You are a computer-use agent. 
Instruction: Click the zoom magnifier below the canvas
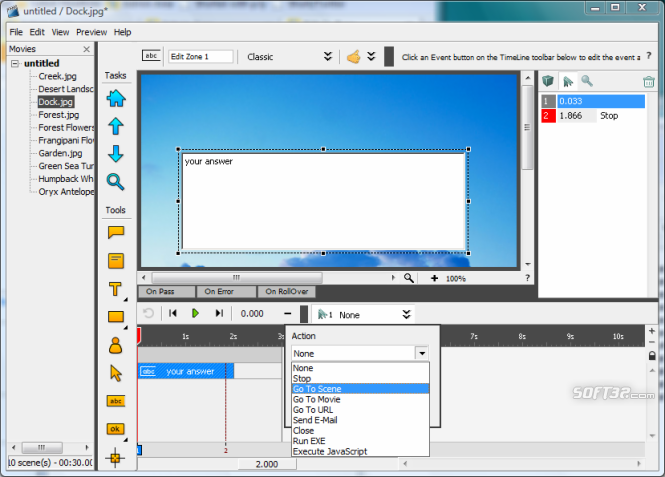[x=408, y=278]
